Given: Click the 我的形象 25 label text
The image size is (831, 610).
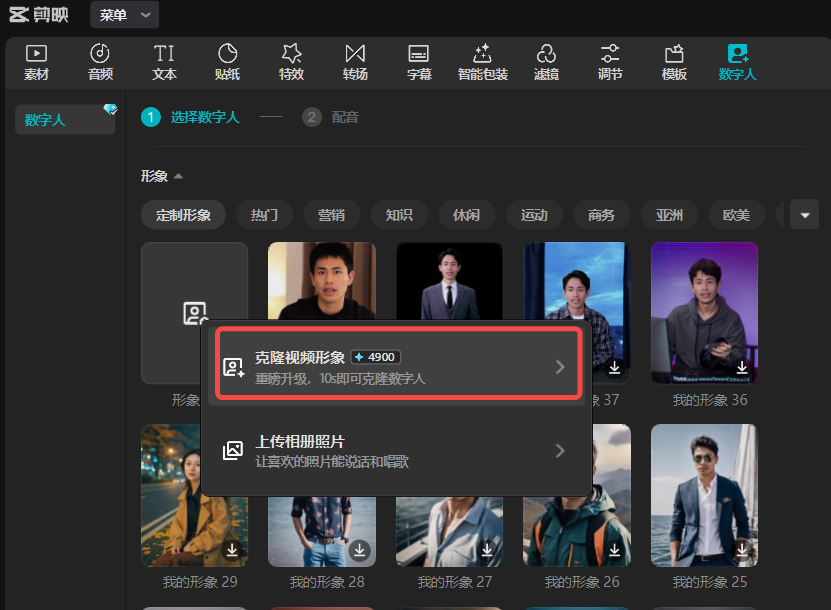Looking at the screenshot, I should coord(710,582).
